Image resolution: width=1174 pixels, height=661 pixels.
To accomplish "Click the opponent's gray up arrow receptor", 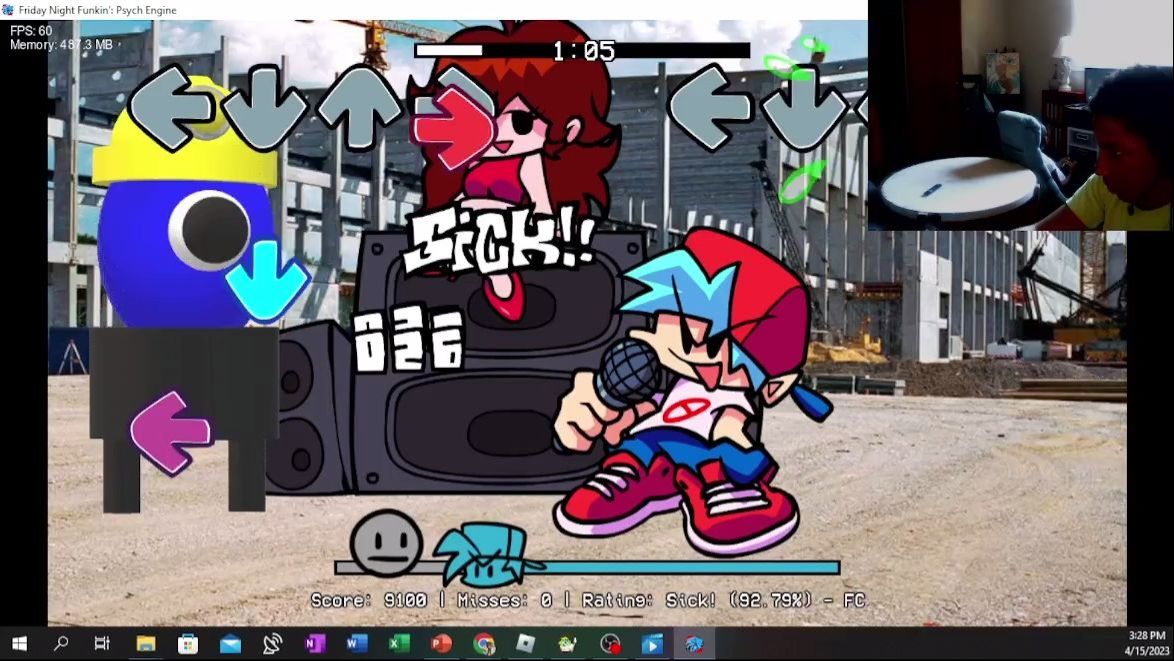I will tap(360, 107).
